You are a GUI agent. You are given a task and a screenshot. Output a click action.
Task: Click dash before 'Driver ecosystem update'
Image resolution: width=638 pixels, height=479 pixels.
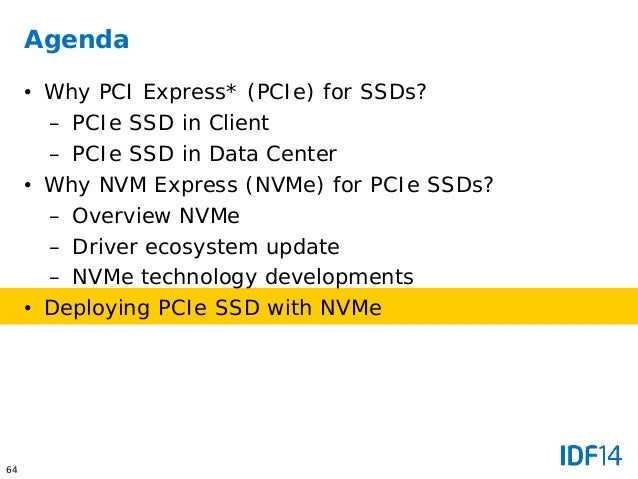click(x=55, y=248)
